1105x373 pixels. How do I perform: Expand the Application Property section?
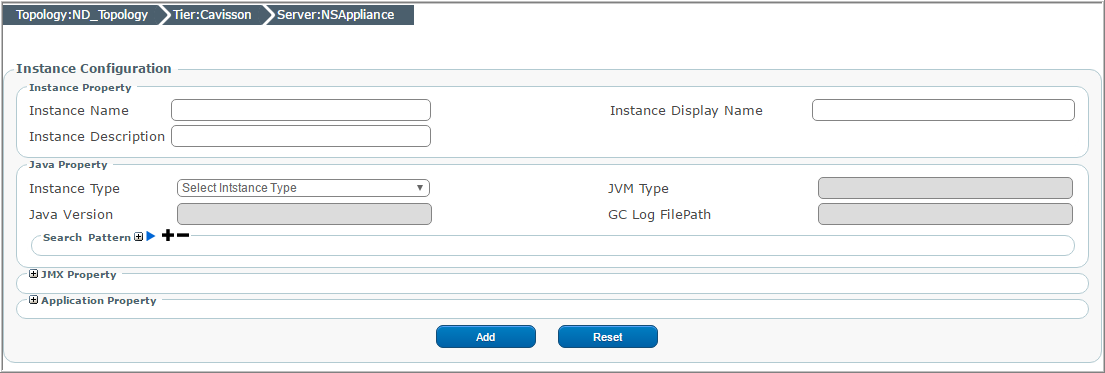(x=34, y=300)
